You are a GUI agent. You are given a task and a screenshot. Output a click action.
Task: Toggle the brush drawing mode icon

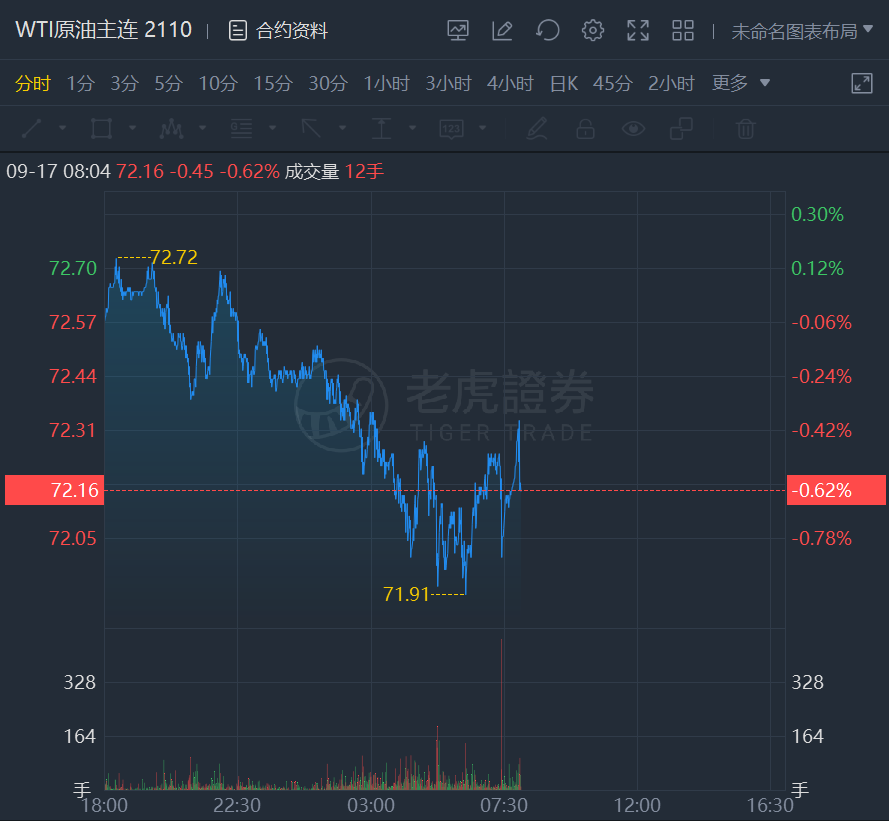tap(537, 128)
